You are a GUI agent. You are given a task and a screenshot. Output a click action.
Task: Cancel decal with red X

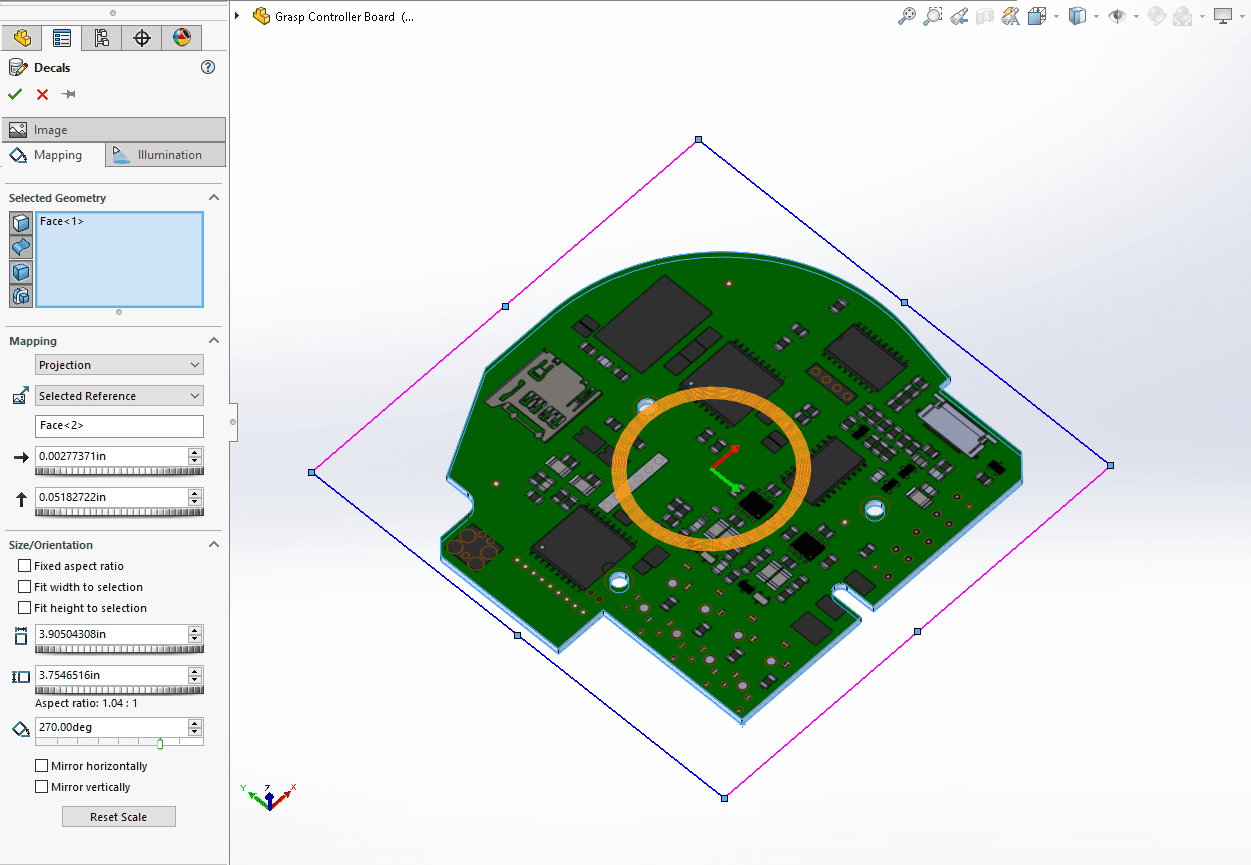(42, 94)
